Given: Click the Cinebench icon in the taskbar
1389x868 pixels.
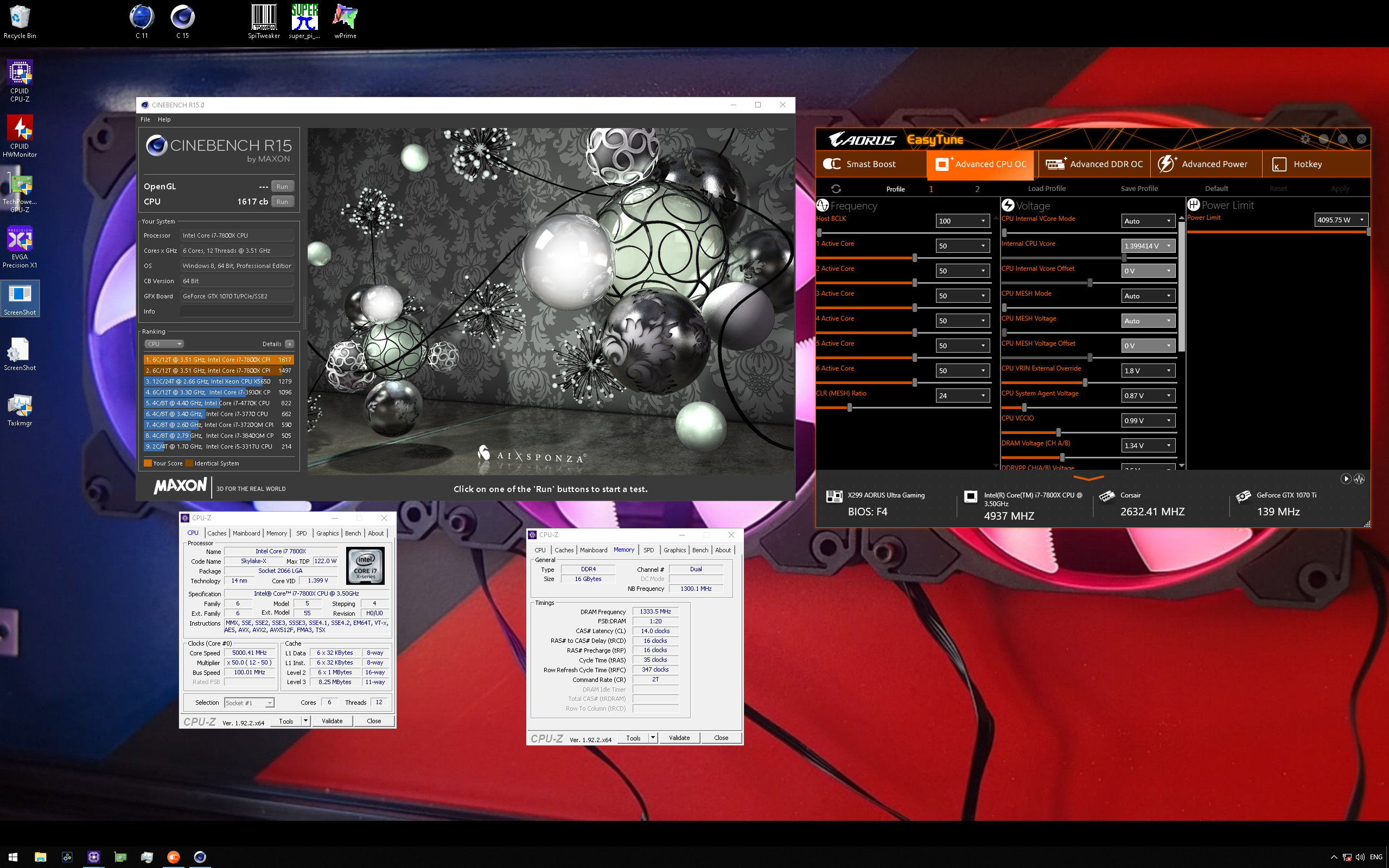Looking at the screenshot, I should [200, 857].
